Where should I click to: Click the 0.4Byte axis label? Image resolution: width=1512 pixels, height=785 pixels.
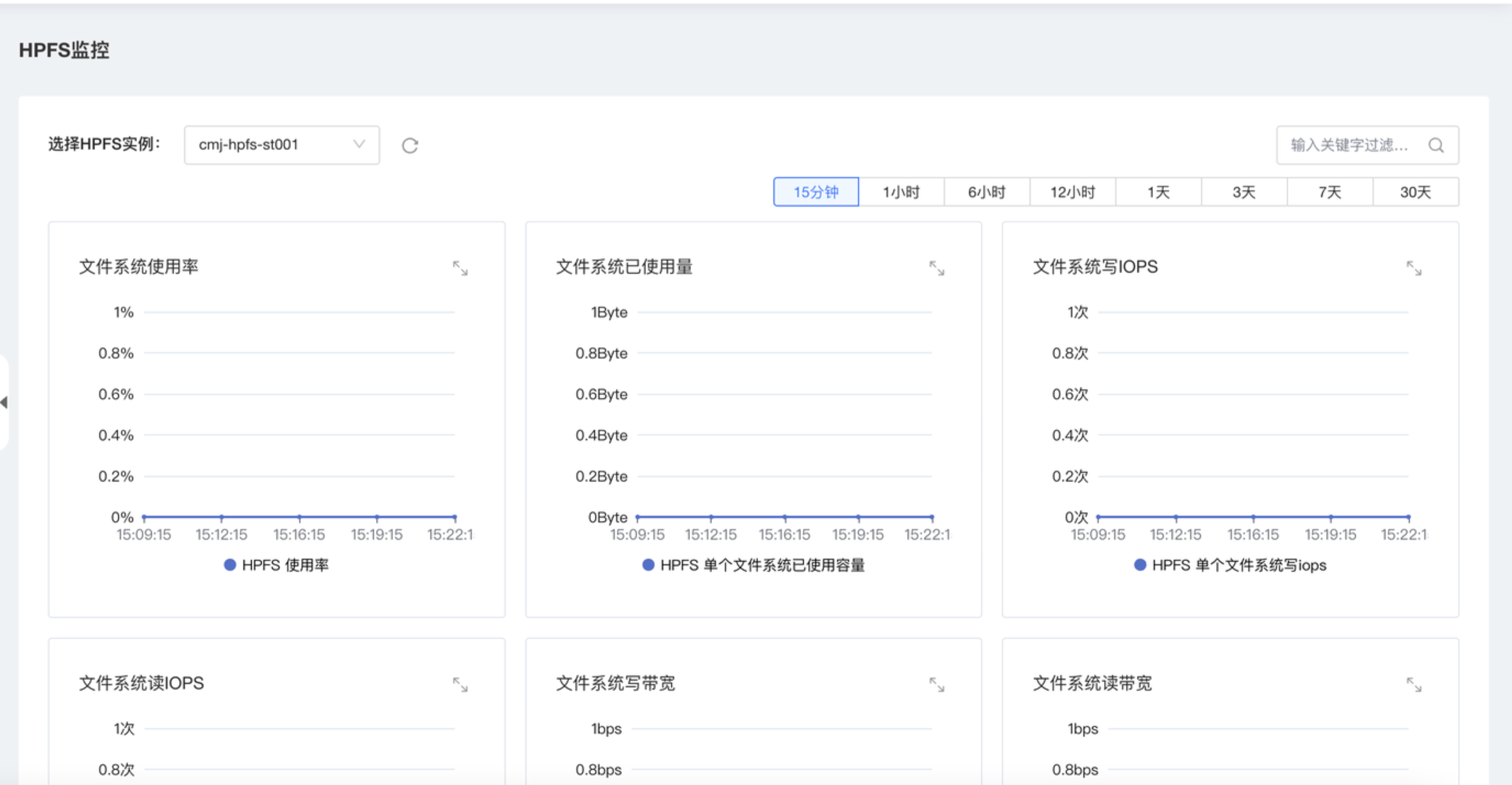click(x=601, y=435)
